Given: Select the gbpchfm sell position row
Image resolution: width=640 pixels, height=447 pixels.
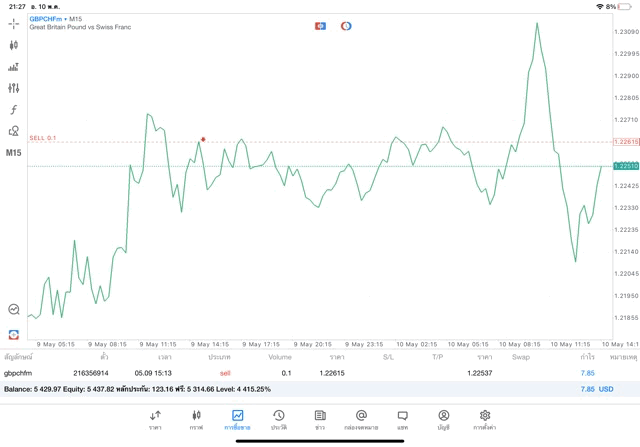Looking at the screenshot, I should click(300, 373).
